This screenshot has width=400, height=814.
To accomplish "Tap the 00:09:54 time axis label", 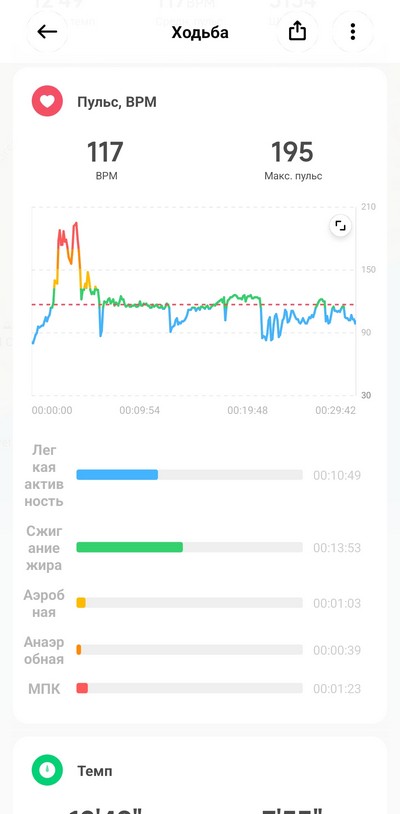I will click(x=140, y=411).
